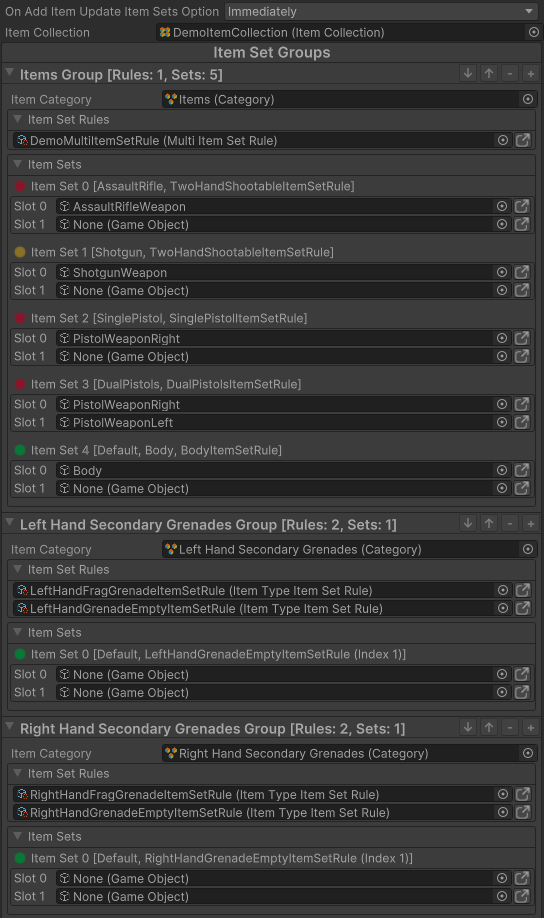The height and width of the screenshot is (918, 544).
Task: Click yellow status dot of Item Set 1 Shotgun
Action: click(20, 252)
